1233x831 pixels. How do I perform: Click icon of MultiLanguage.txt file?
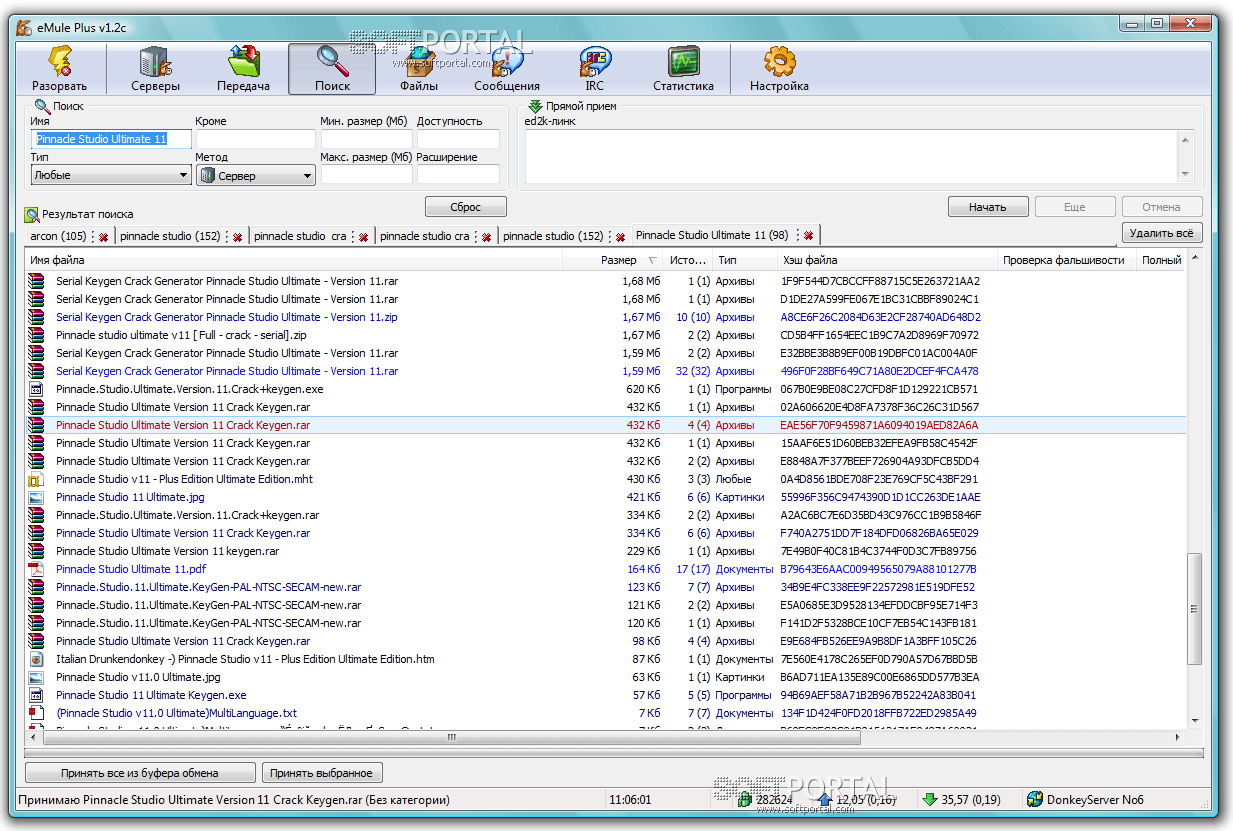(x=37, y=713)
